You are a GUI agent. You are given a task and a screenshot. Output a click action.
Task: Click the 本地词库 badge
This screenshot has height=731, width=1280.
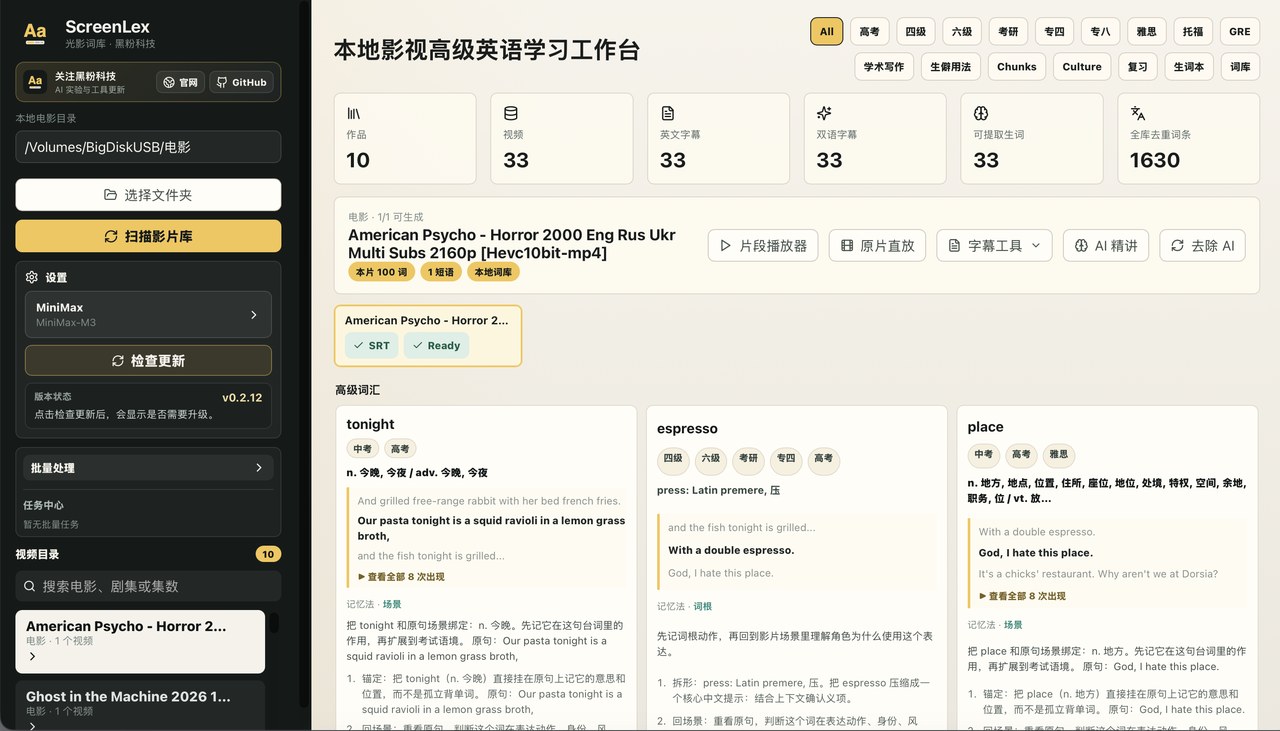493,272
